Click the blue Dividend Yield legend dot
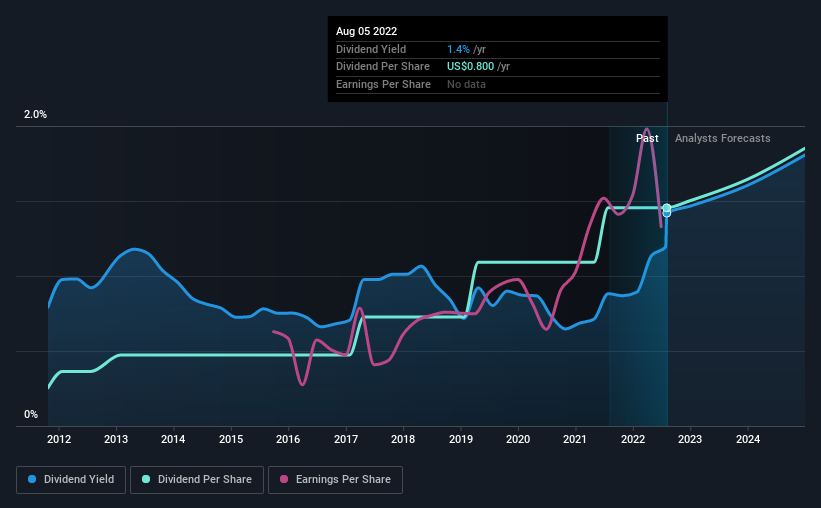 (x=32, y=479)
